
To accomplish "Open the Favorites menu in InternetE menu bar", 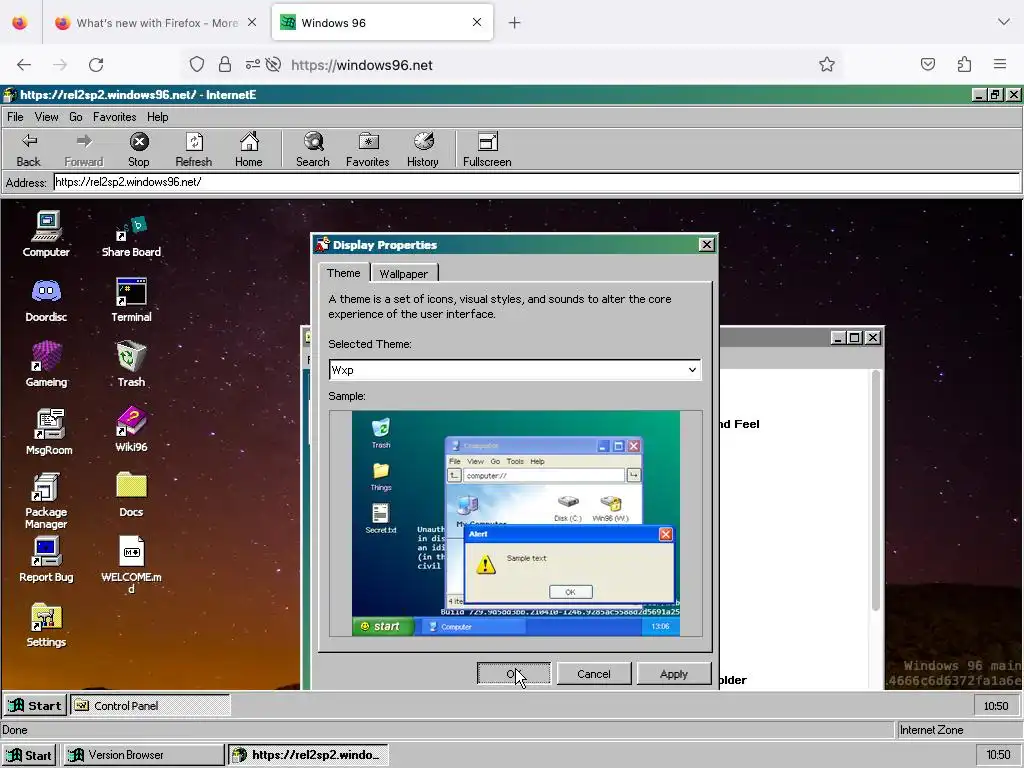I will click(x=114, y=117).
